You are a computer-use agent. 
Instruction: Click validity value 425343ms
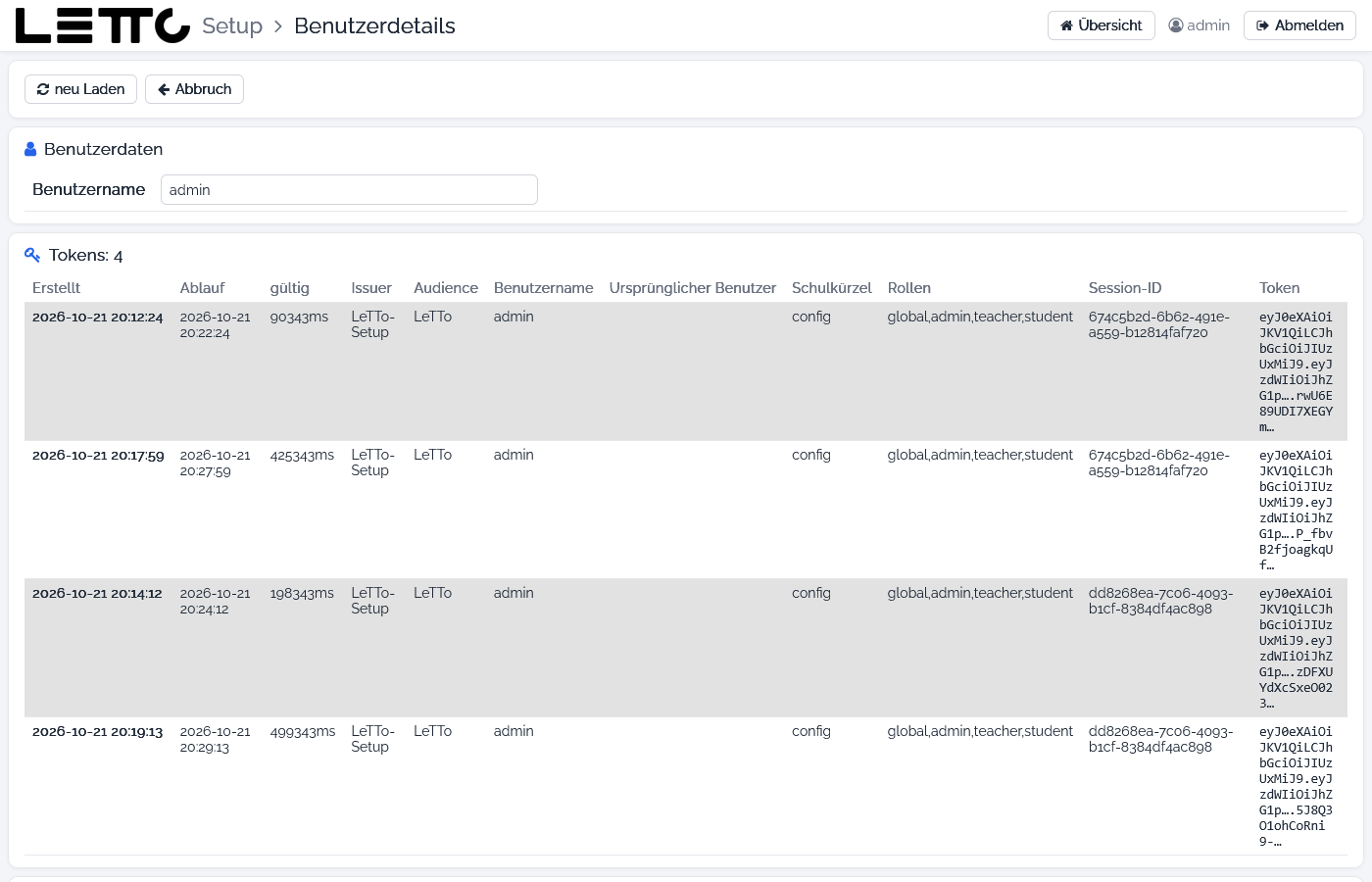[x=302, y=456]
